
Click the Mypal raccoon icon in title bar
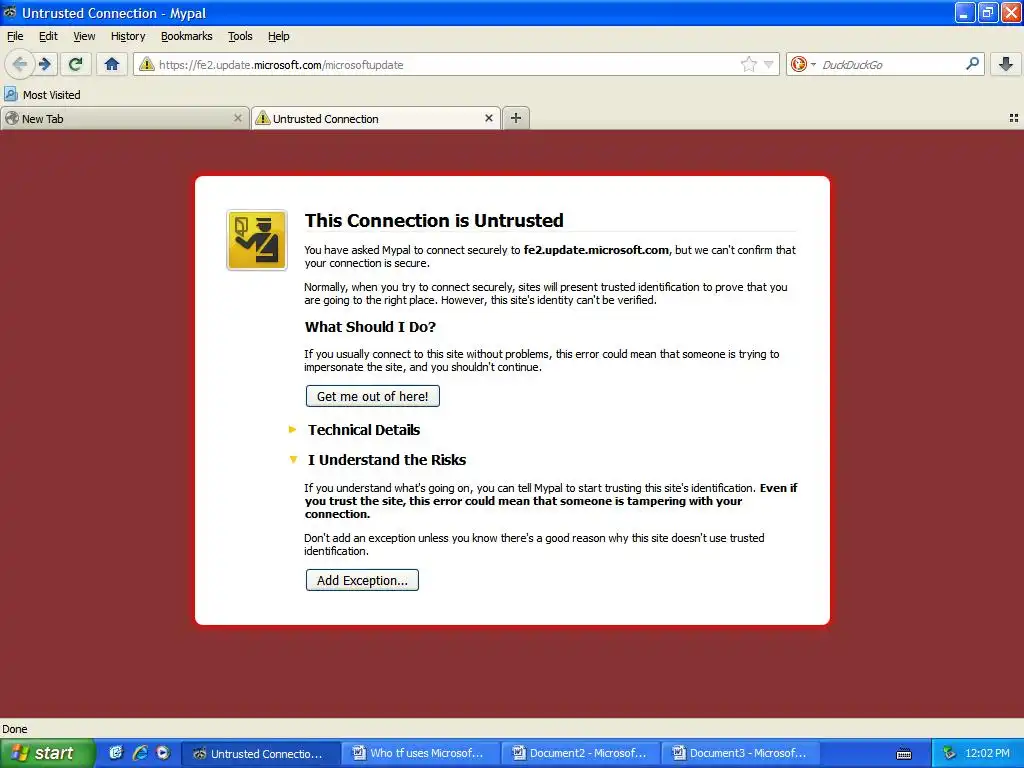point(10,12)
